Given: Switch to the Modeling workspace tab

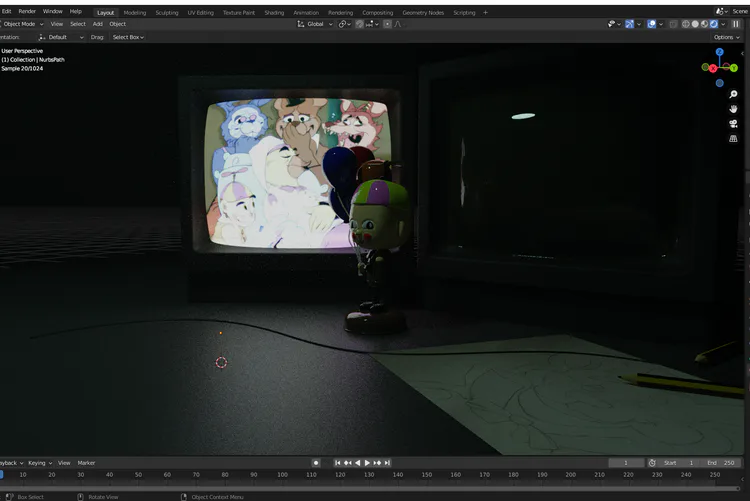Looking at the screenshot, I should pyautogui.click(x=135, y=13).
